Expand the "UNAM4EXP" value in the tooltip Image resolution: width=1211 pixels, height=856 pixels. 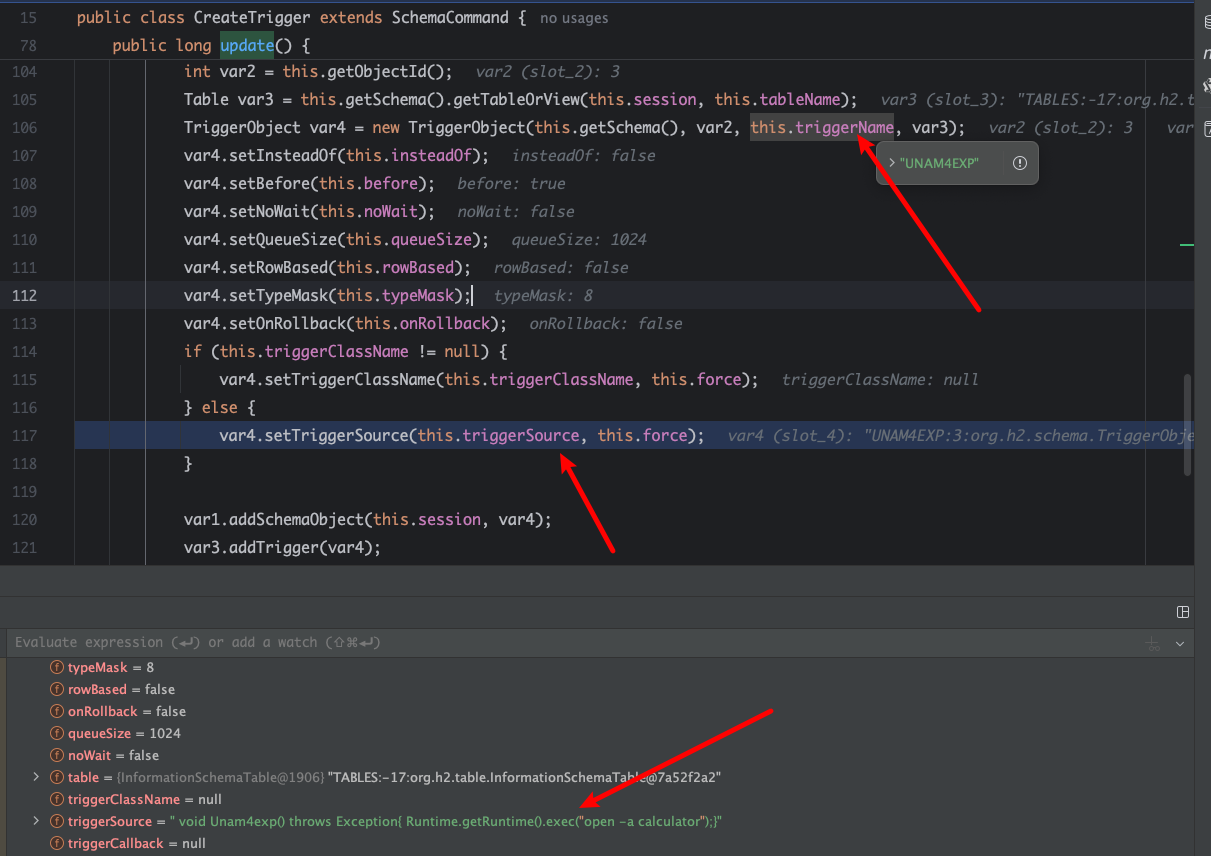click(892, 163)
